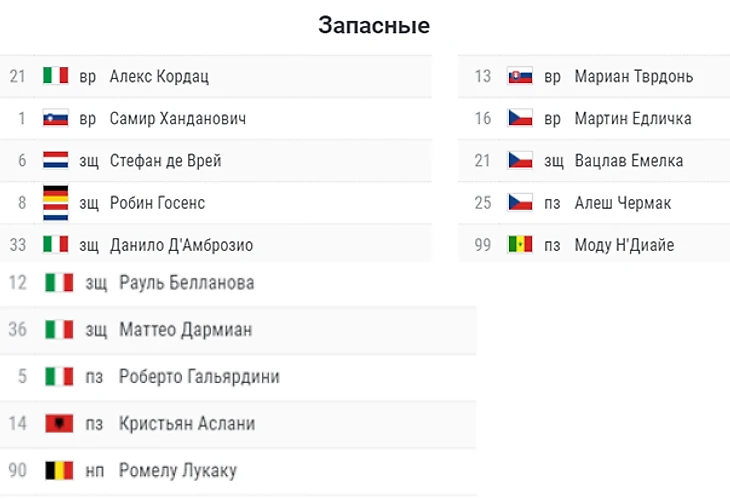Open player Данило Д'Амброзио

click(180, 245)
